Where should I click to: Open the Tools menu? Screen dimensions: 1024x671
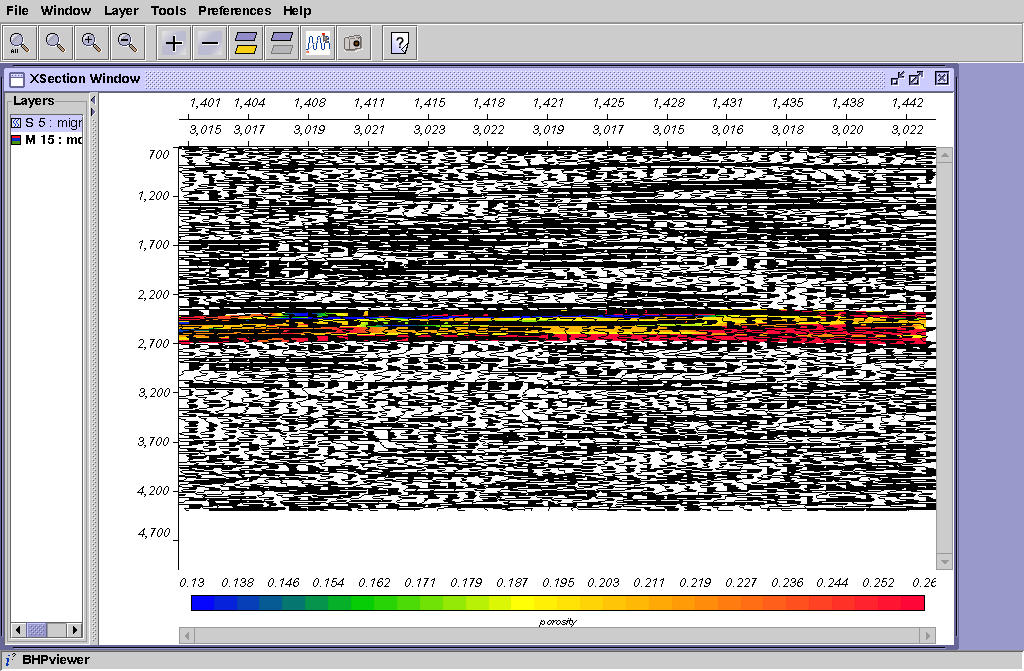coord(168,10)
